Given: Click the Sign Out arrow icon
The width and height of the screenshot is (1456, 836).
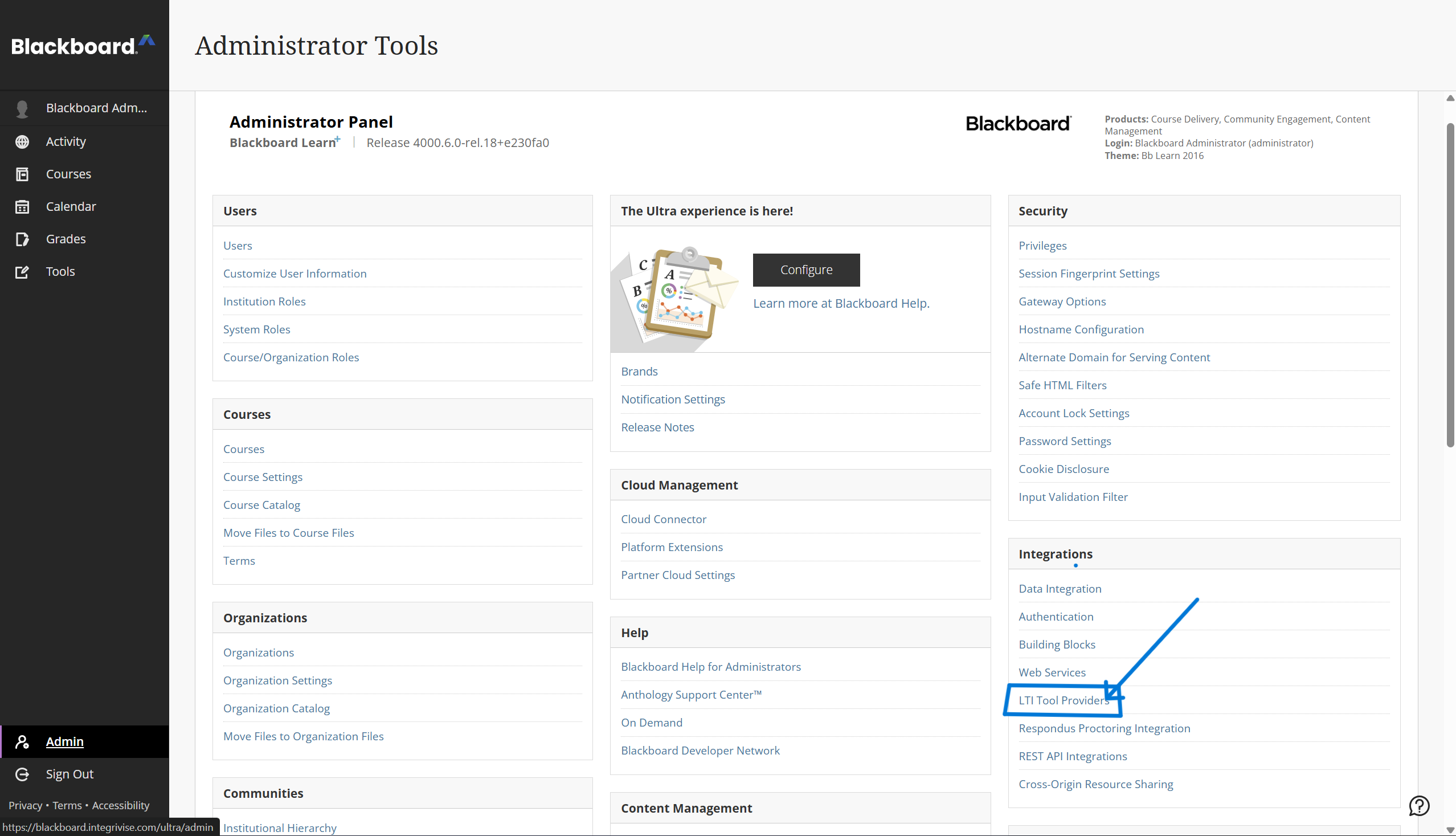Looking at the screenshot, I should [22, 774].
